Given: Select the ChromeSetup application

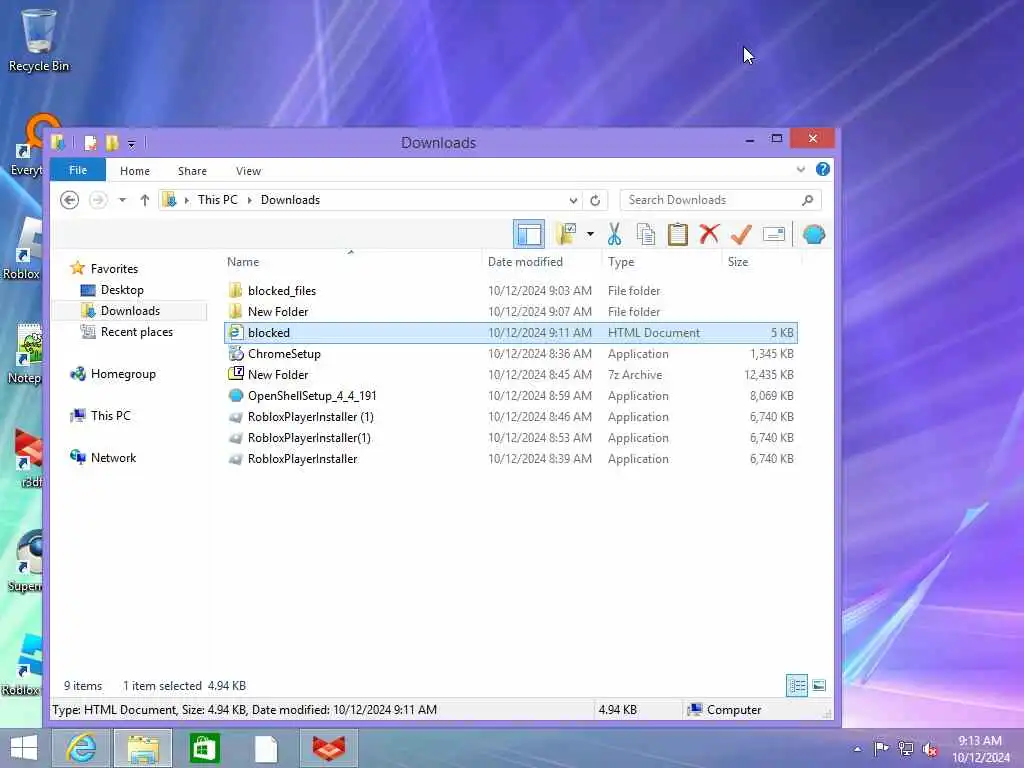Looking at the screenshot, I should pos(511,353).
